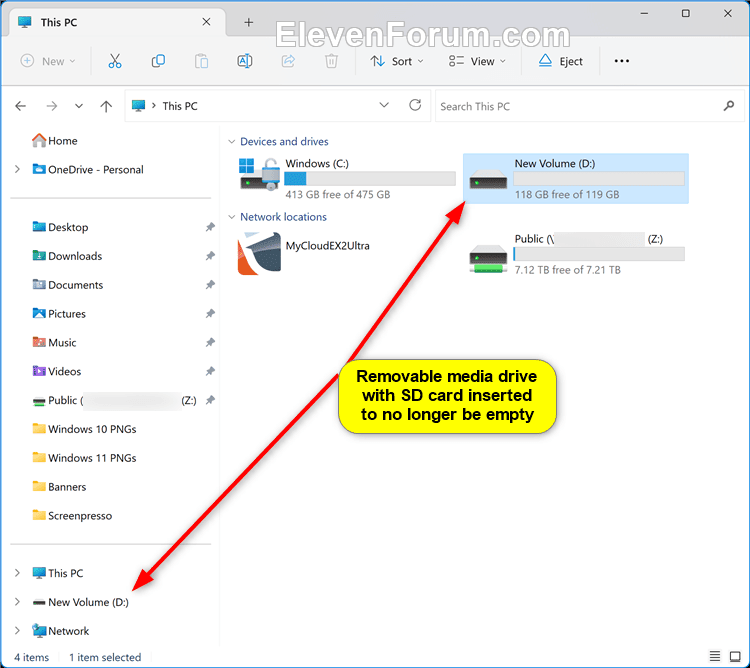
Task: Expand Network in navigation pane
Action: 17,631
